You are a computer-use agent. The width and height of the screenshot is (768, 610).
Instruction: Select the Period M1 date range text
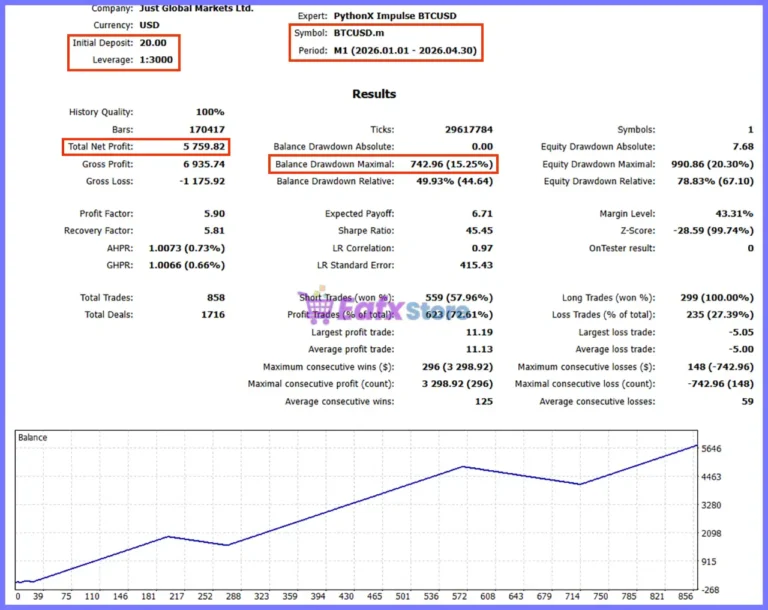coord(405,50)
